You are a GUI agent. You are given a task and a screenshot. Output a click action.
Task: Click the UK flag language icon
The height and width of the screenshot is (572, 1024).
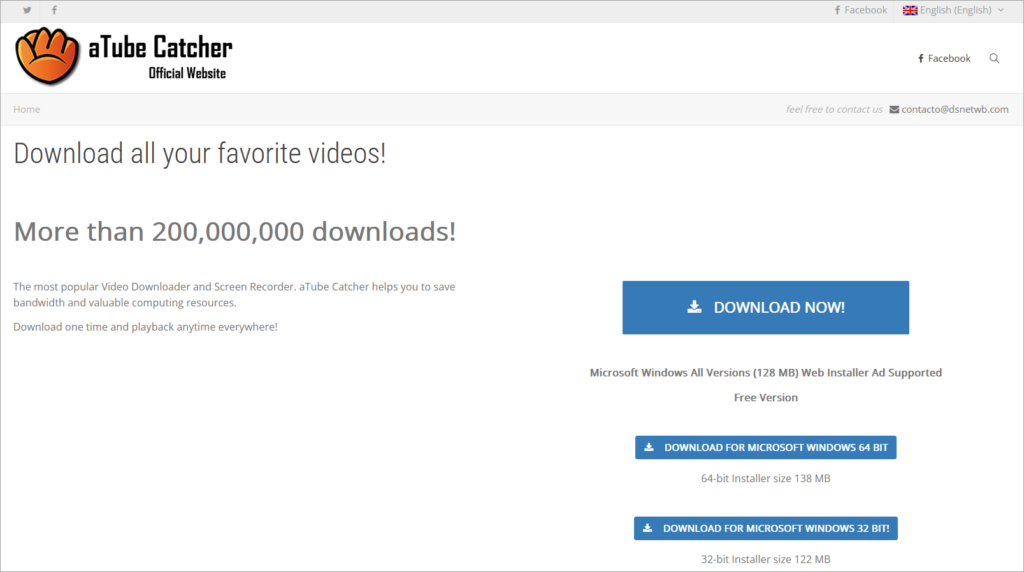910,10
